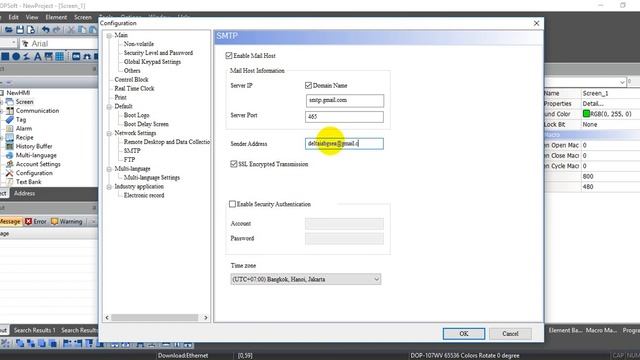This screenshot has height=360, width=640.
Task: Select Control Block in the tree
Action: [x=131, y=79]
